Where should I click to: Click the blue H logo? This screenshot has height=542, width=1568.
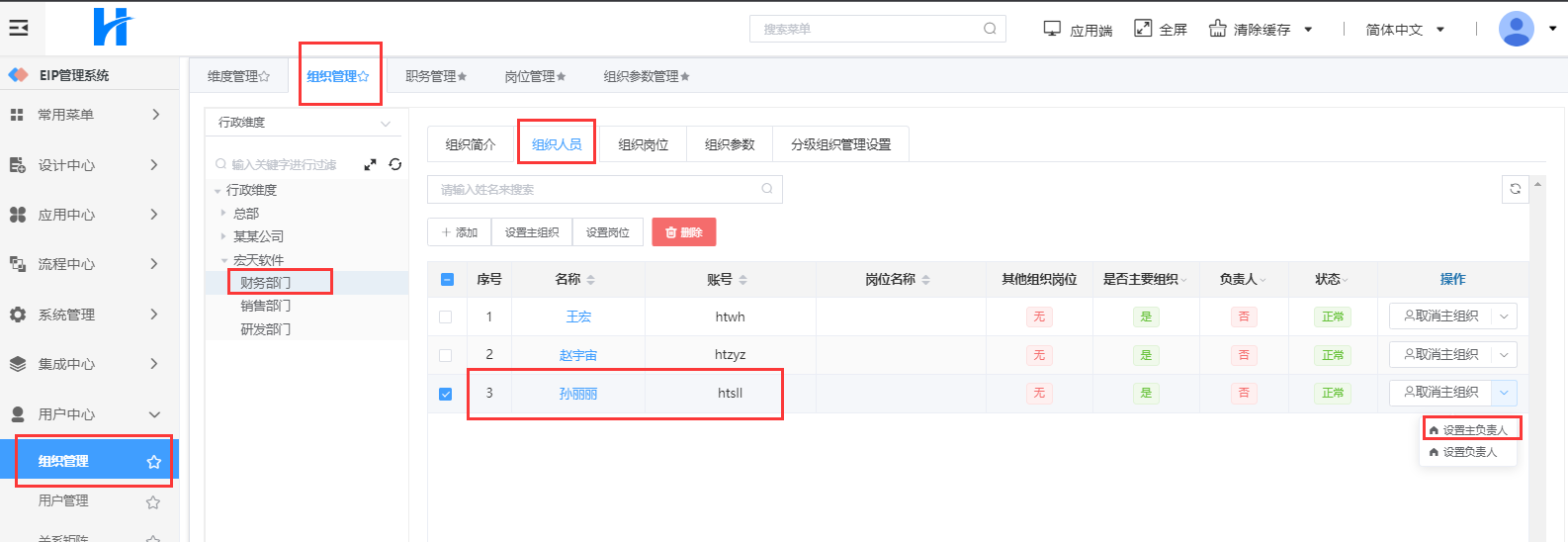(x=112, y=27)
